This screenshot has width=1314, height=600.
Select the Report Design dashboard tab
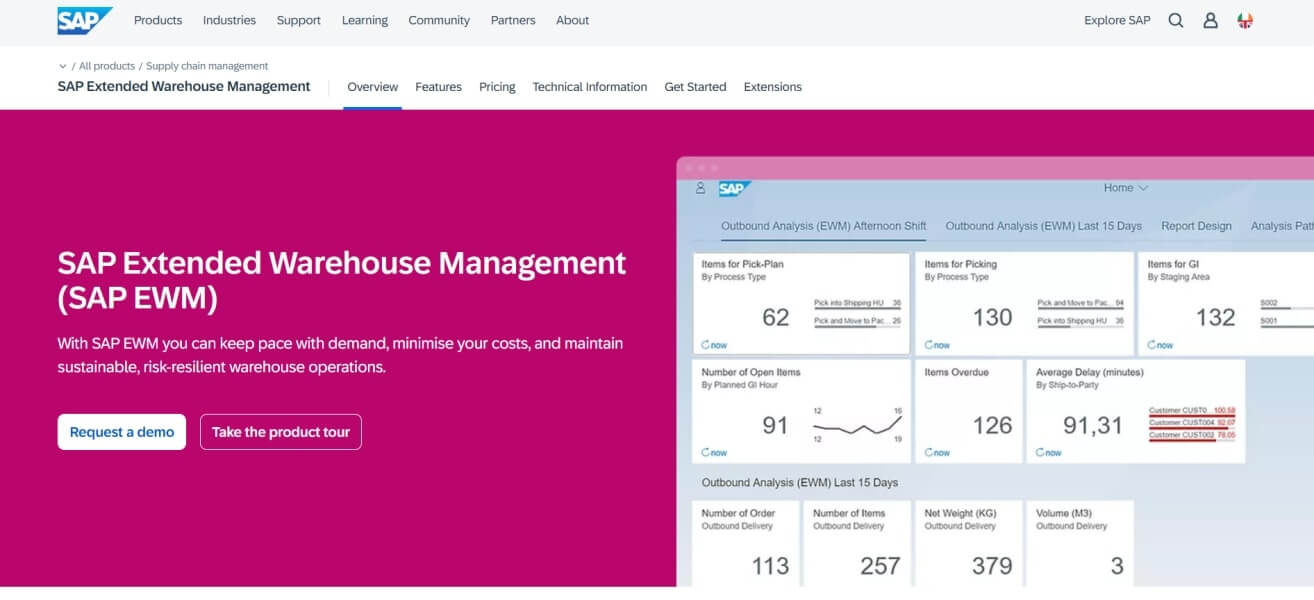coord(1196,226)
